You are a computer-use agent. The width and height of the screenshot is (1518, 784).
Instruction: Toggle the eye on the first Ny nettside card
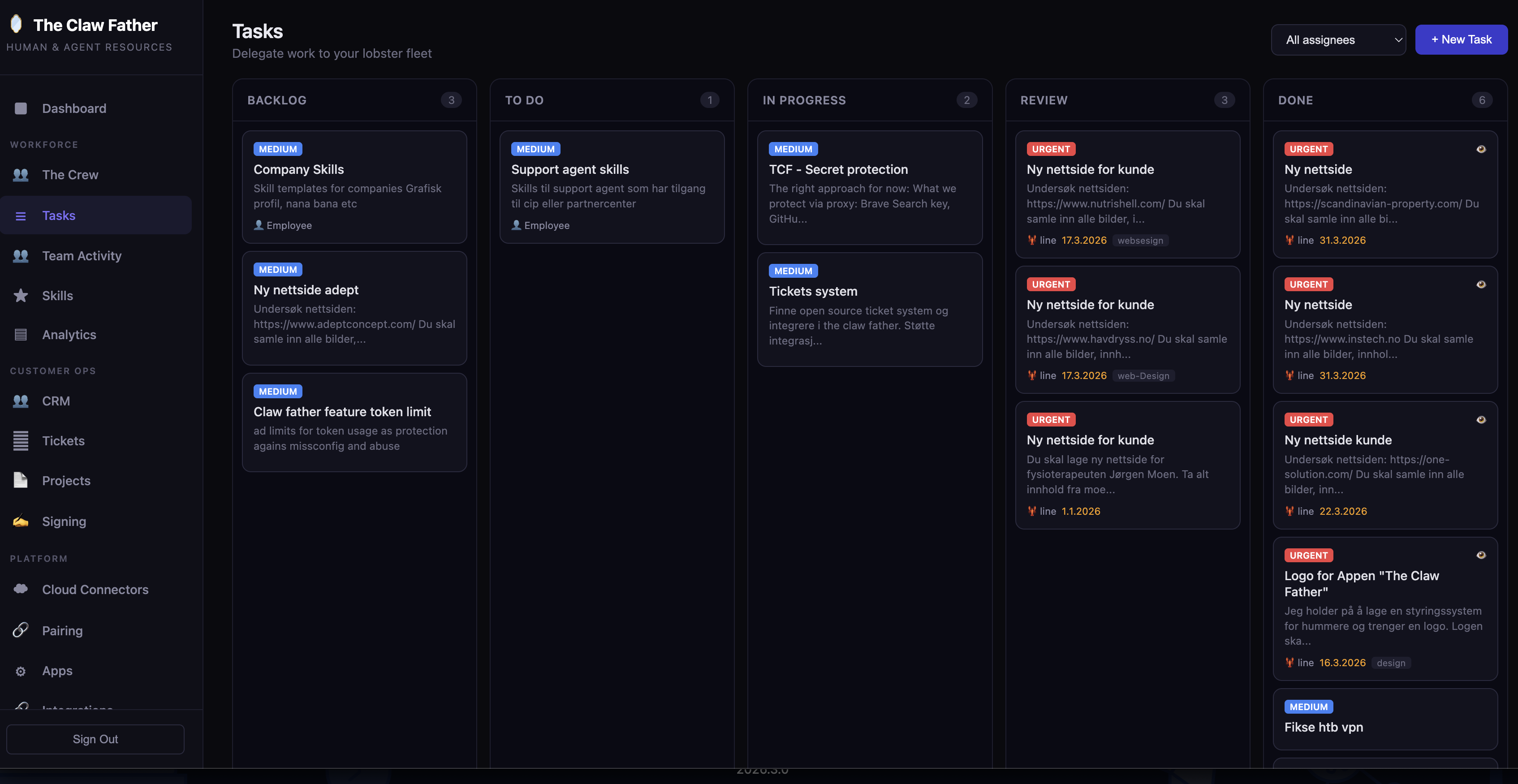pyautogui.click(x=1481, y=148)
